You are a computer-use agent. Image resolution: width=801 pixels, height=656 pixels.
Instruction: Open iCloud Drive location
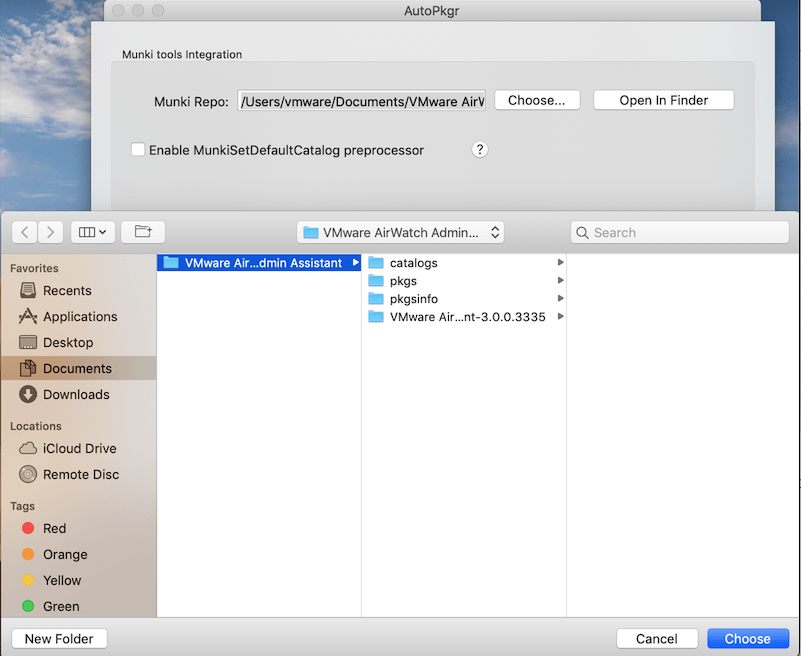pos(79,448)
